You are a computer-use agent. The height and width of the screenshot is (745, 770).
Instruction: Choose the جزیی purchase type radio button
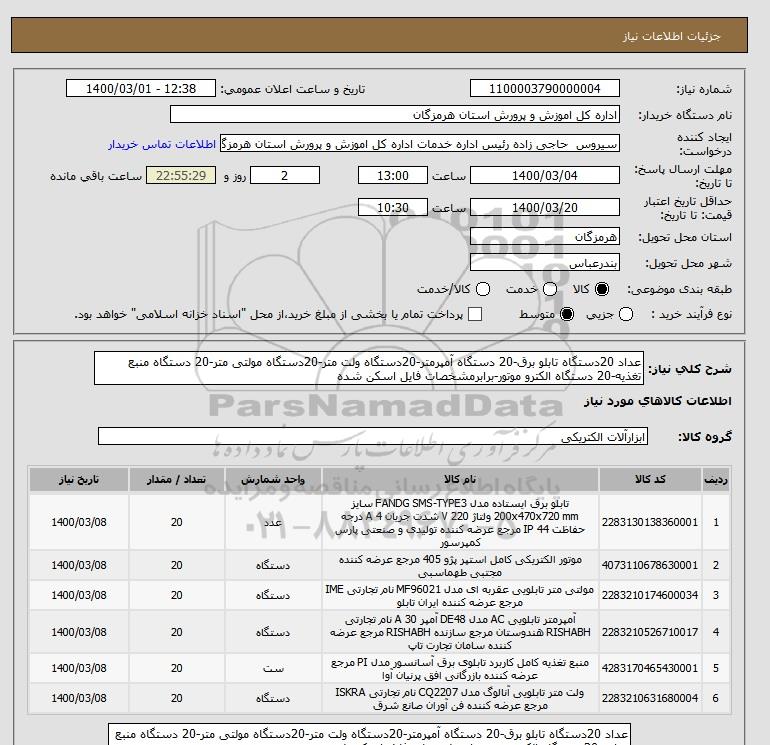(626, 314)
